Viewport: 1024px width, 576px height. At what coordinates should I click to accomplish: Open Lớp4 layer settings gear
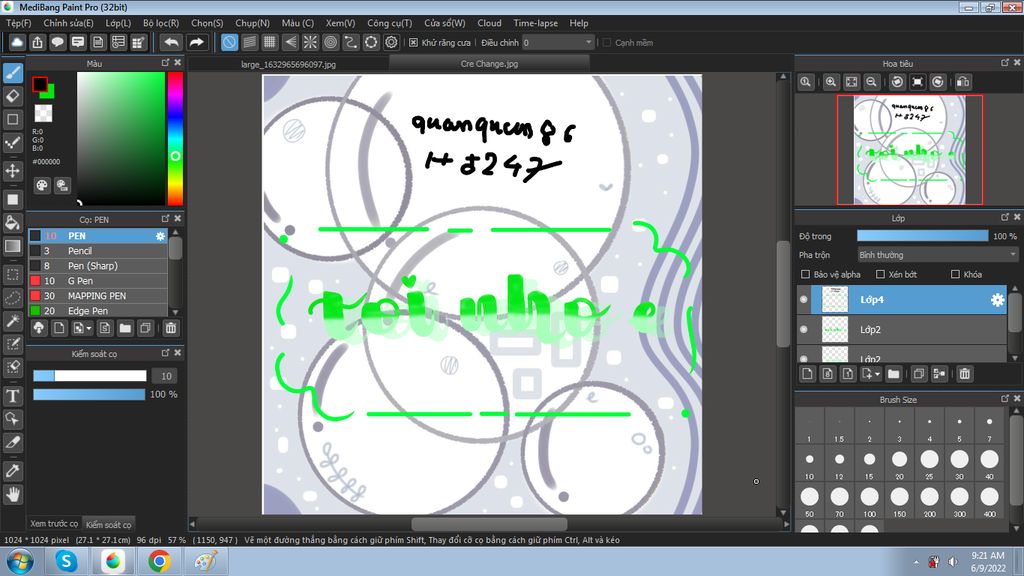[x=997, y=300]
